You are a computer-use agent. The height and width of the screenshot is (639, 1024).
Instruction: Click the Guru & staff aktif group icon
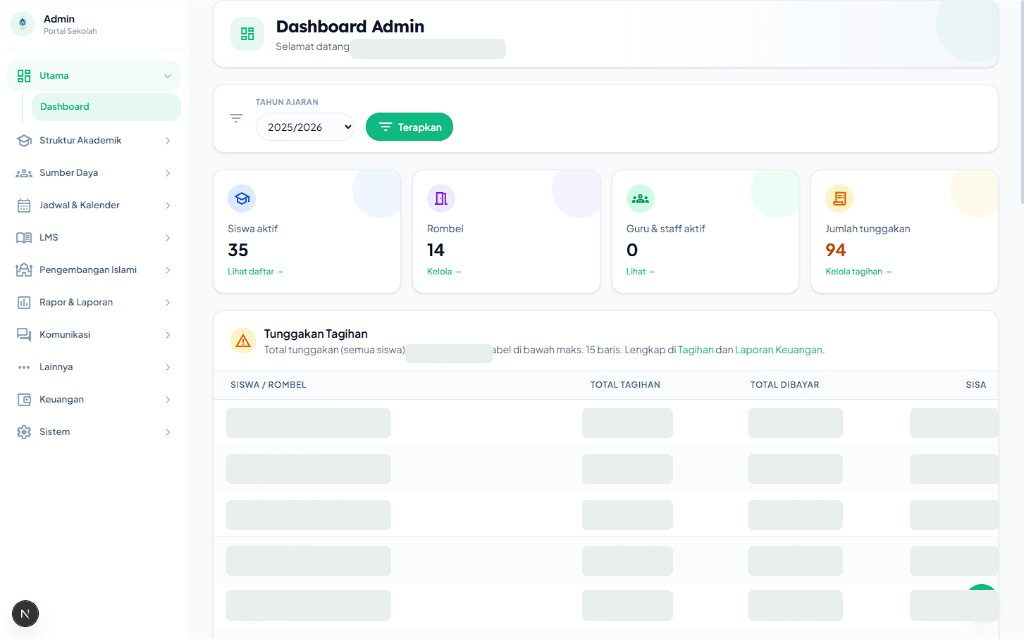click(640, 198)
